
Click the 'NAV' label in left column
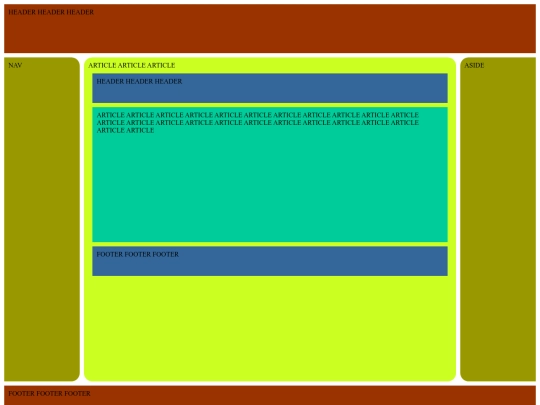click(x=15, y=65)
